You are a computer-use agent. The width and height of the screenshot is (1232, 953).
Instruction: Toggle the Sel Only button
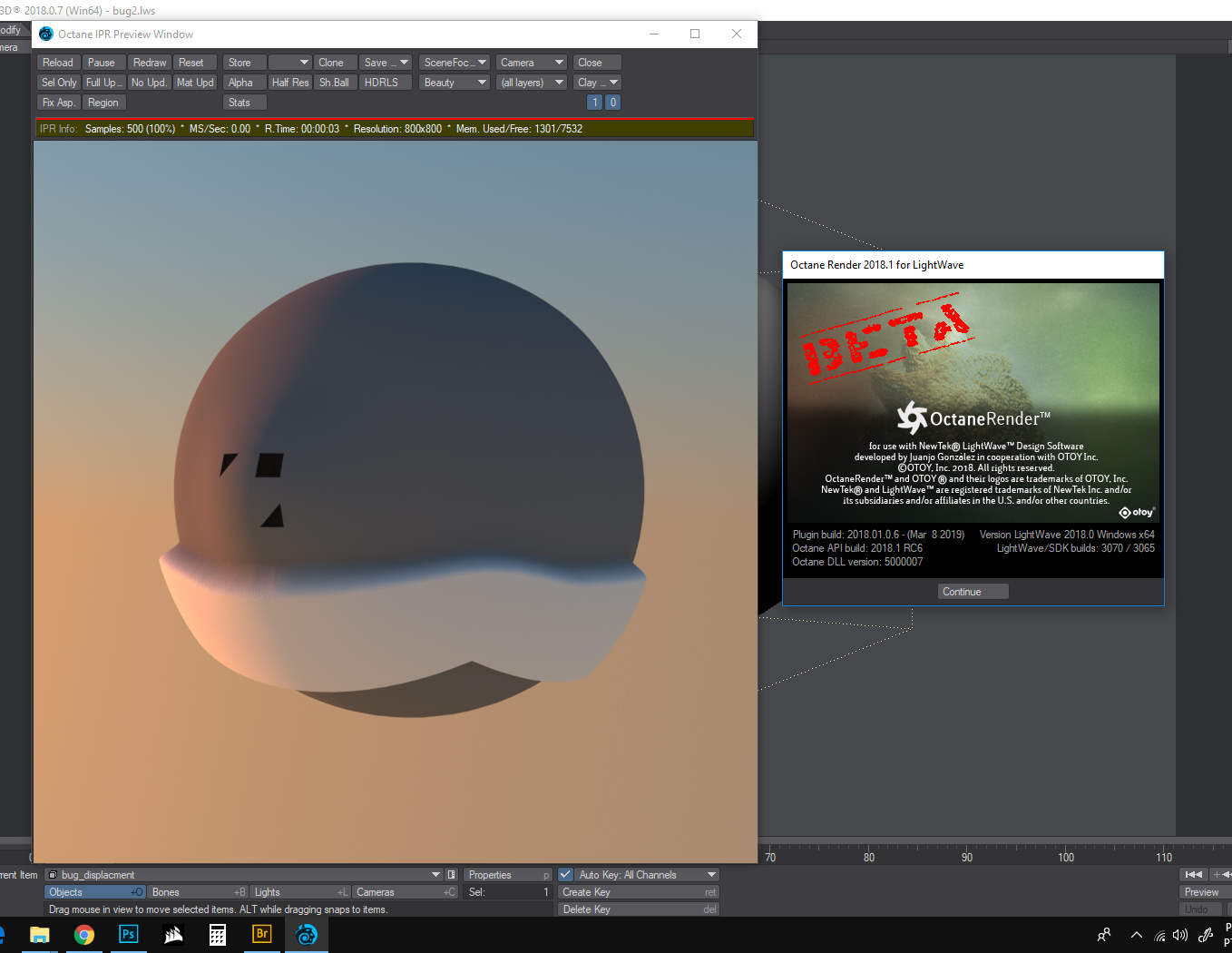59,83
